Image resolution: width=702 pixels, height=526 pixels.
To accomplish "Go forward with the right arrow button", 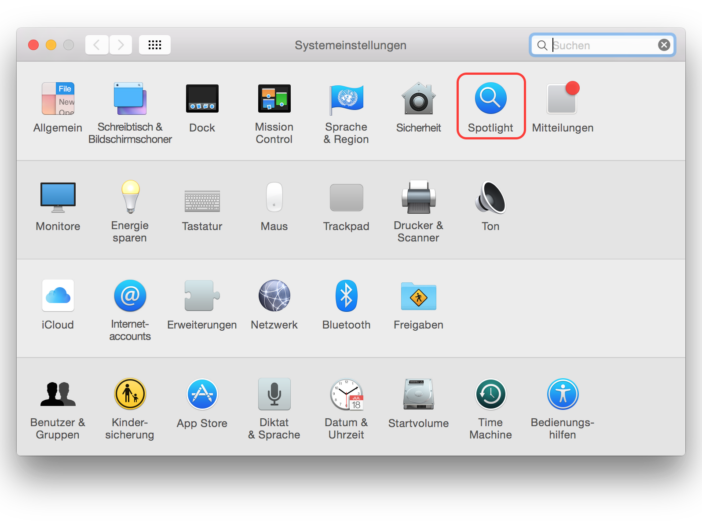I will 120,45.
